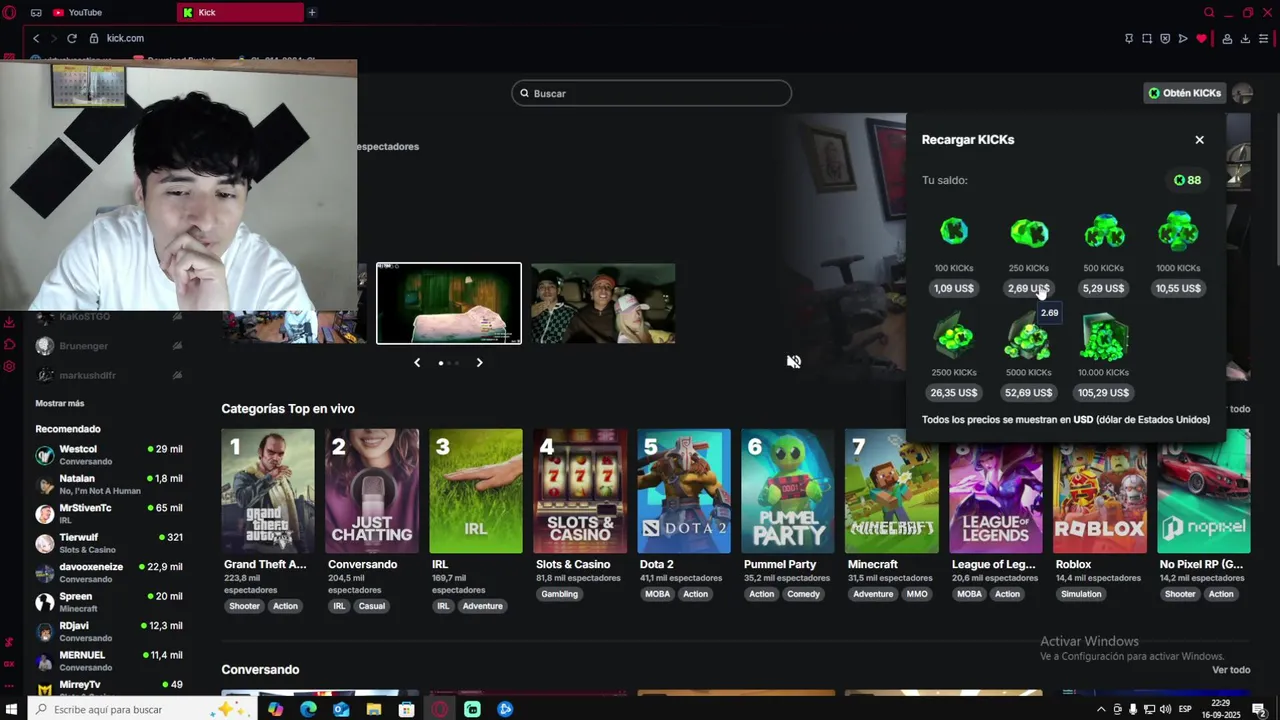
Task: Open Pummel Party category card
Action: pos(788,491)
